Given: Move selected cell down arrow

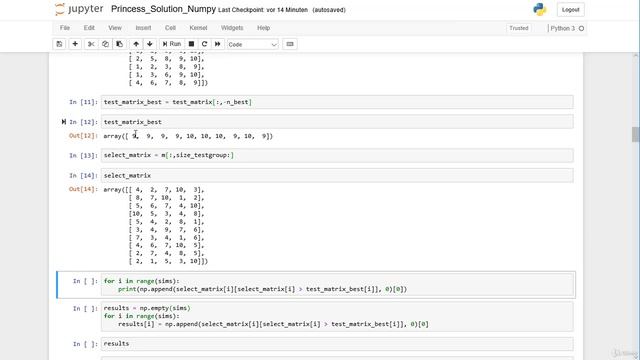Looking at the screenshot, I should (x=150, y=44).
